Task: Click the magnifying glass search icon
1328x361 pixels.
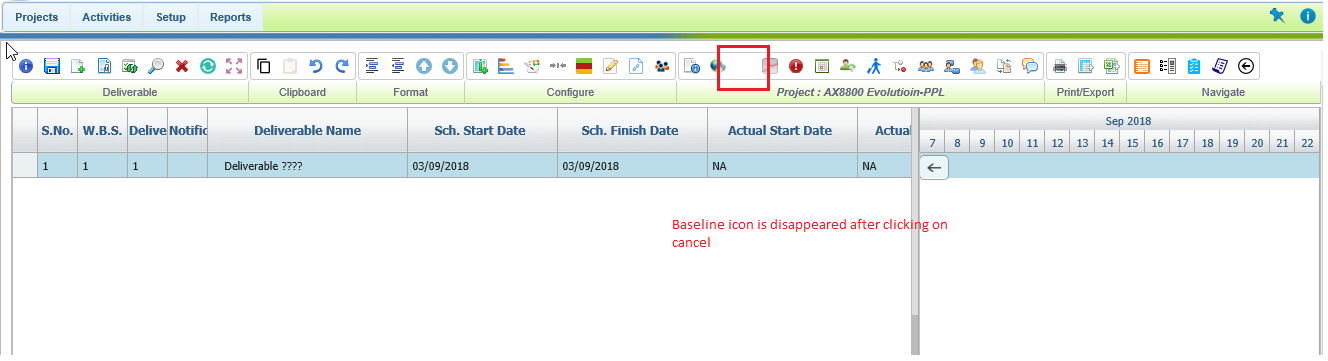Action: (x=156, y=66)
